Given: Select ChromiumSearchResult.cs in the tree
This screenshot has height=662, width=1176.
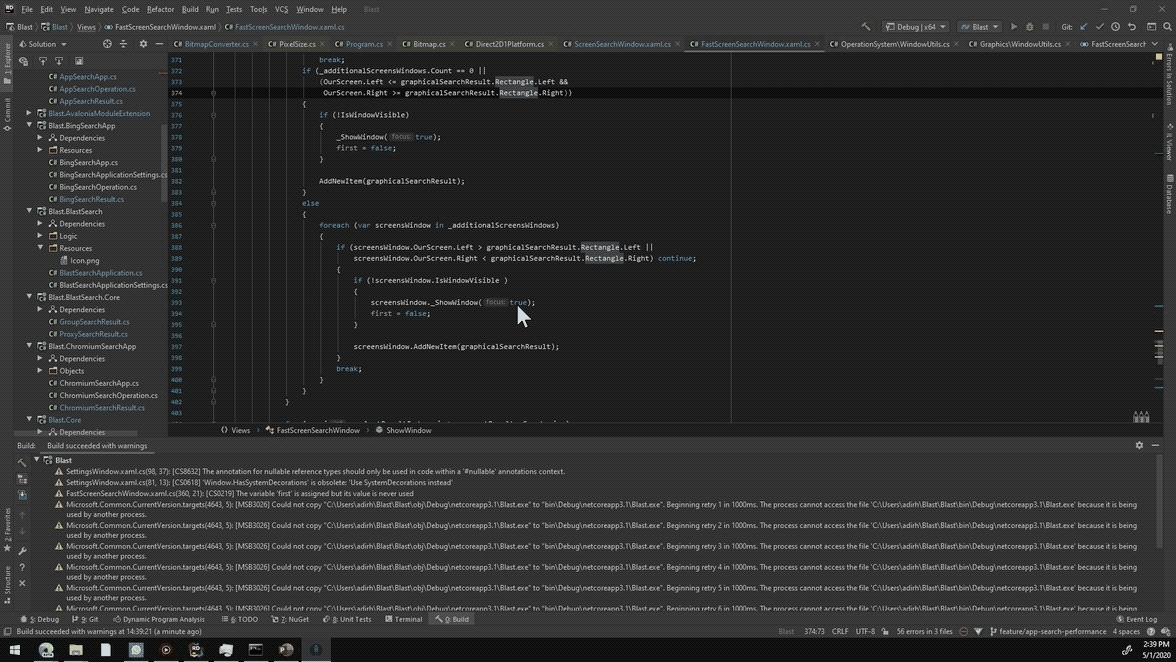Looking at the screenshot, I should [x=102, y=408].
